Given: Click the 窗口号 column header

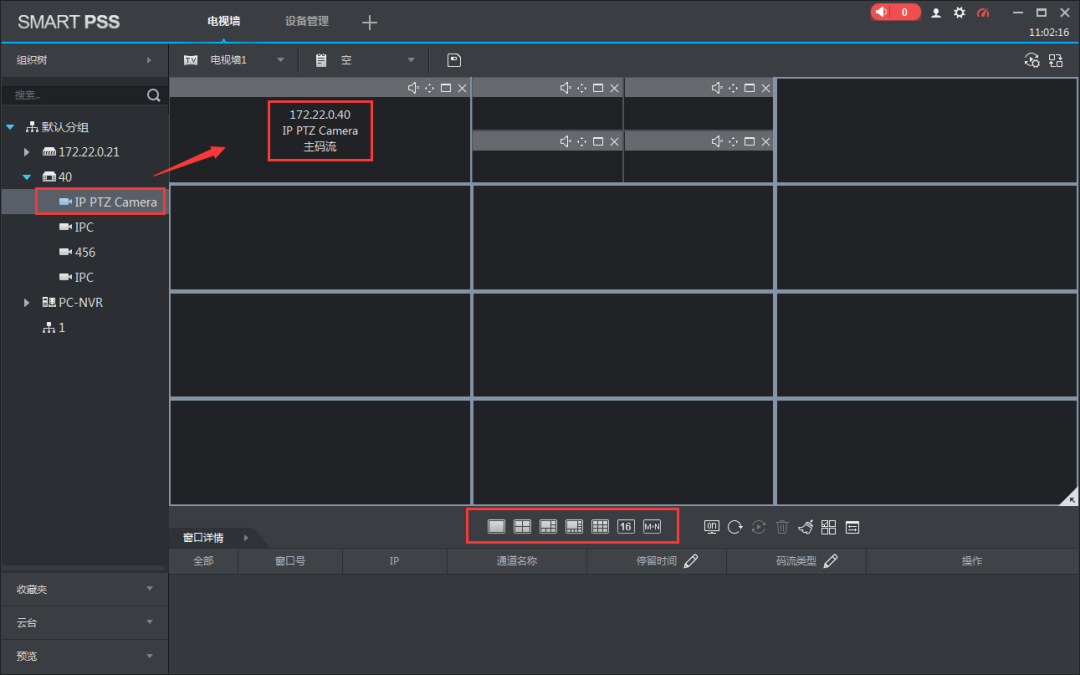Looking at the screenshot, I should 290,561.
